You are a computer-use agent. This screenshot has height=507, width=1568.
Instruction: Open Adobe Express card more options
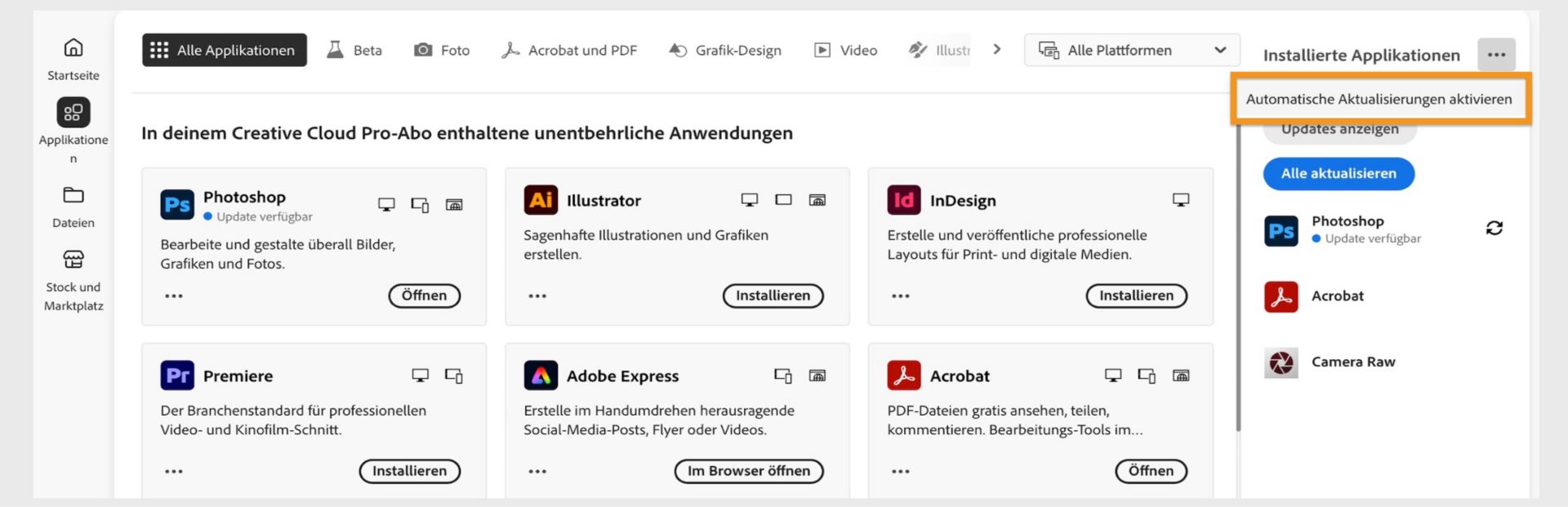pos(537,471)
